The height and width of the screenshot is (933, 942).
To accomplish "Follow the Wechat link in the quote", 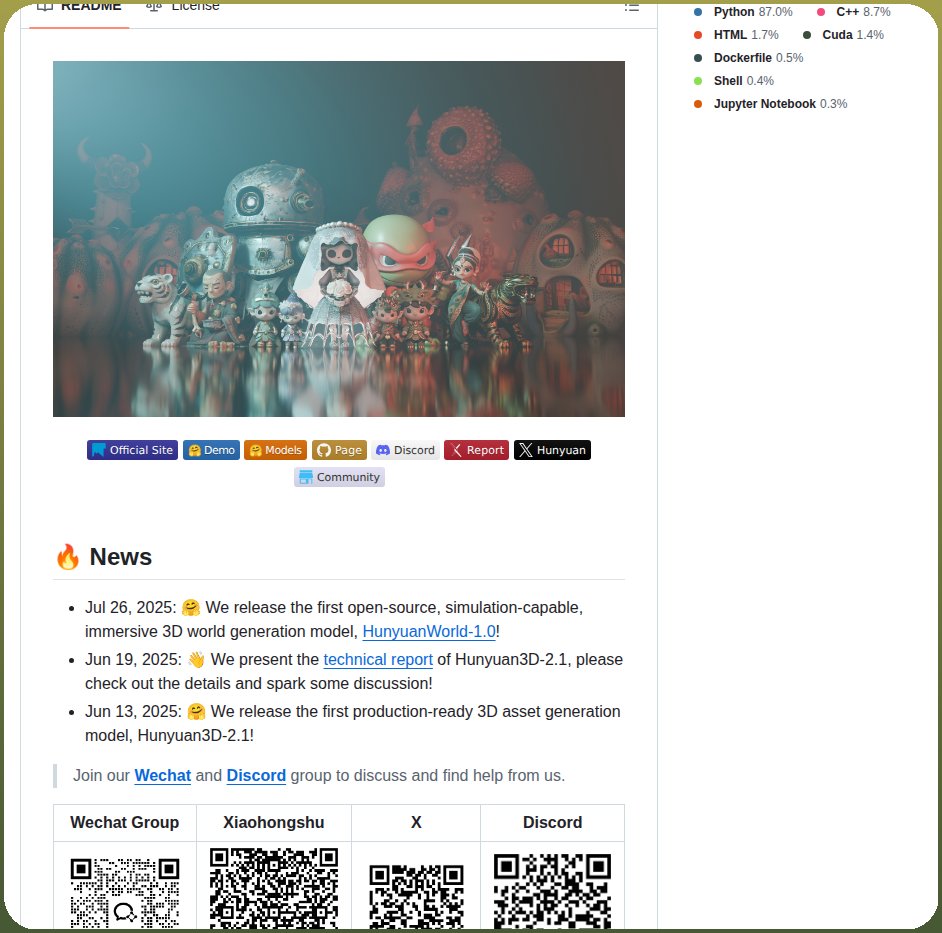I will click(162, 775).
